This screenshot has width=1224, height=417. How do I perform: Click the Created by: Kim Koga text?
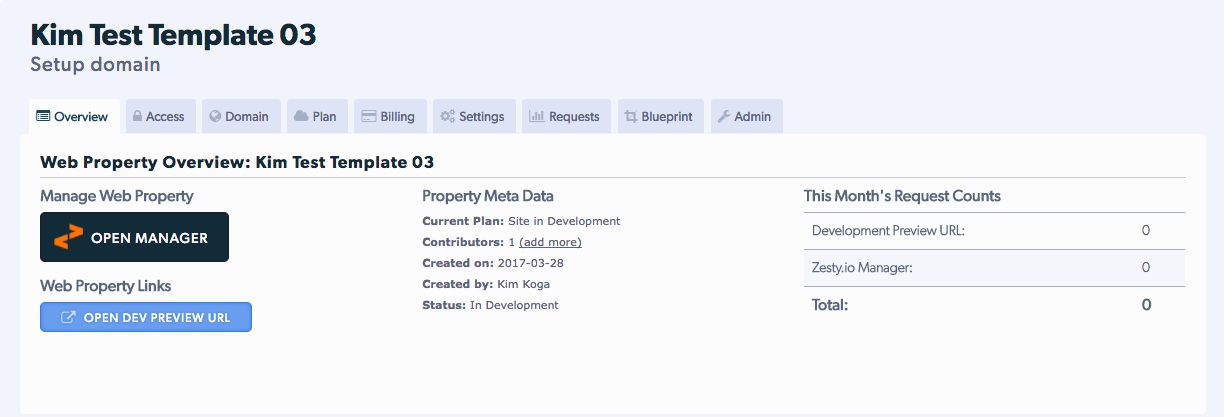(486, 284)
